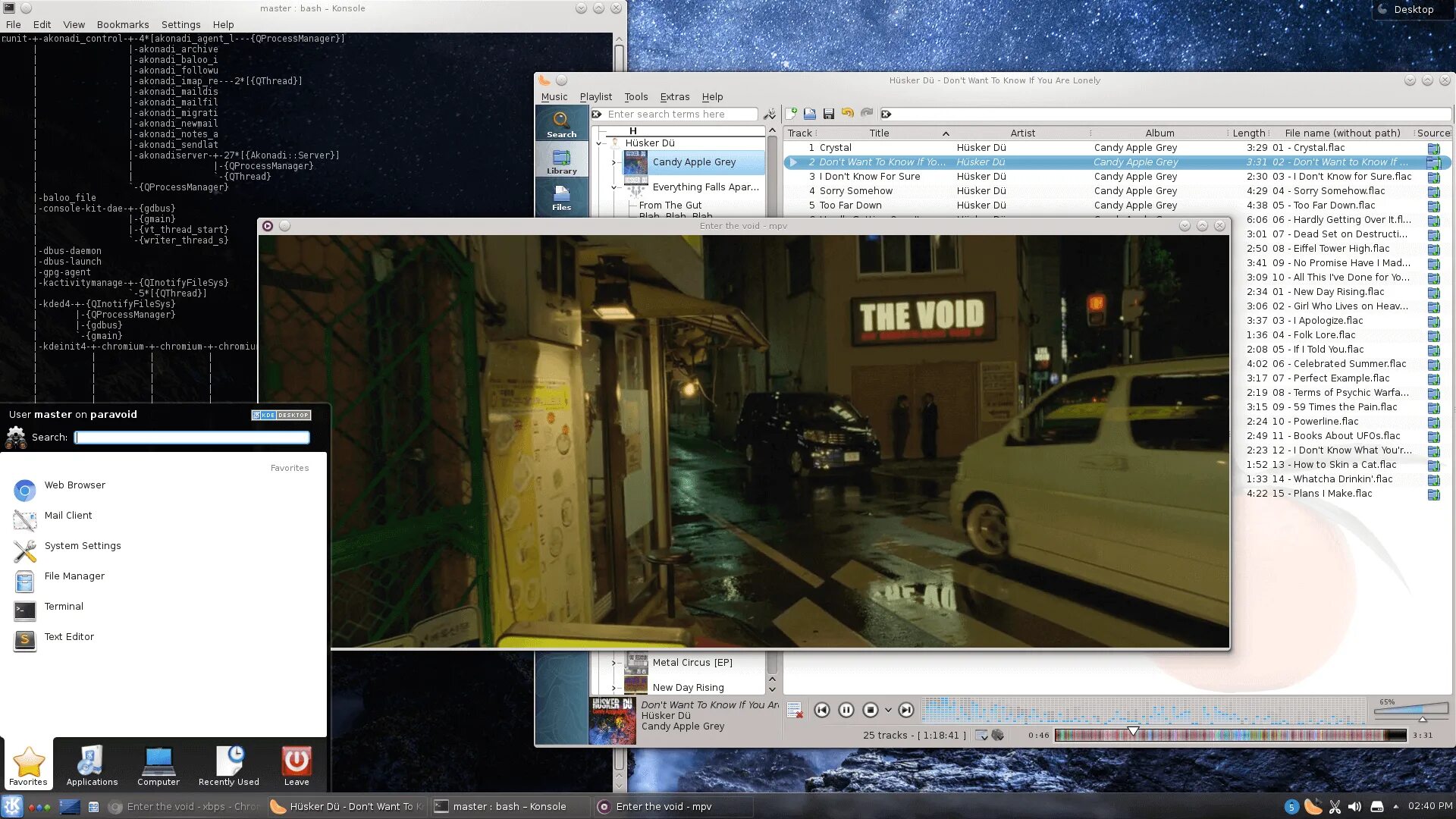Open the stop button dropdown arrow
This screenshot has width=1456, height=819.
pyautogui.click(x=888, y=711)
